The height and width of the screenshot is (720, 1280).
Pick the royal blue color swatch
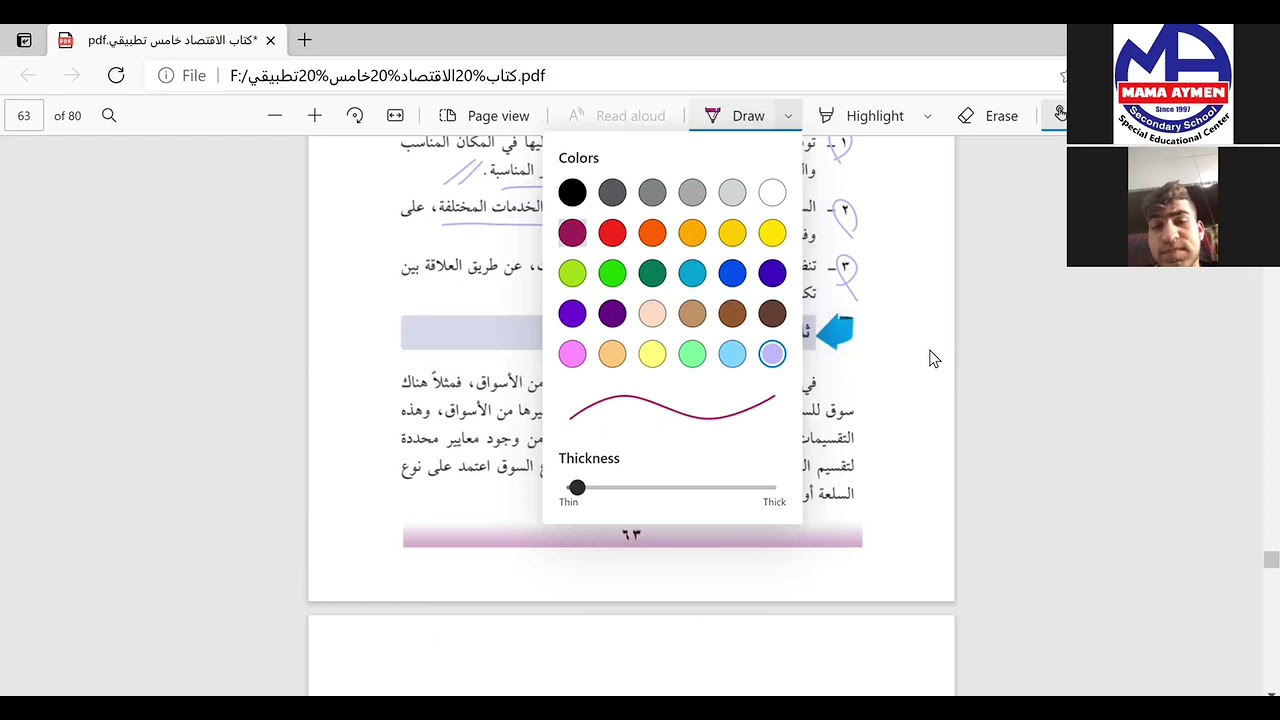[x=732, y=273]
